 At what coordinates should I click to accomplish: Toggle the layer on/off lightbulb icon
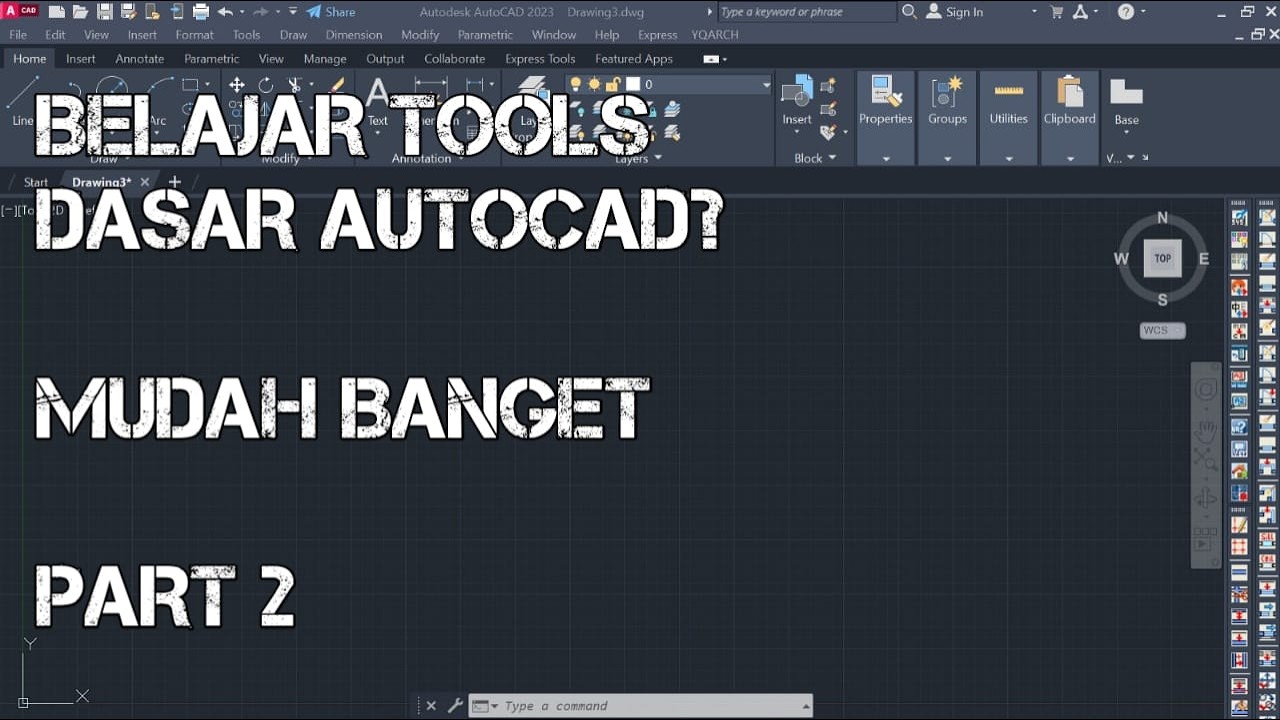(x=576, y=84)
